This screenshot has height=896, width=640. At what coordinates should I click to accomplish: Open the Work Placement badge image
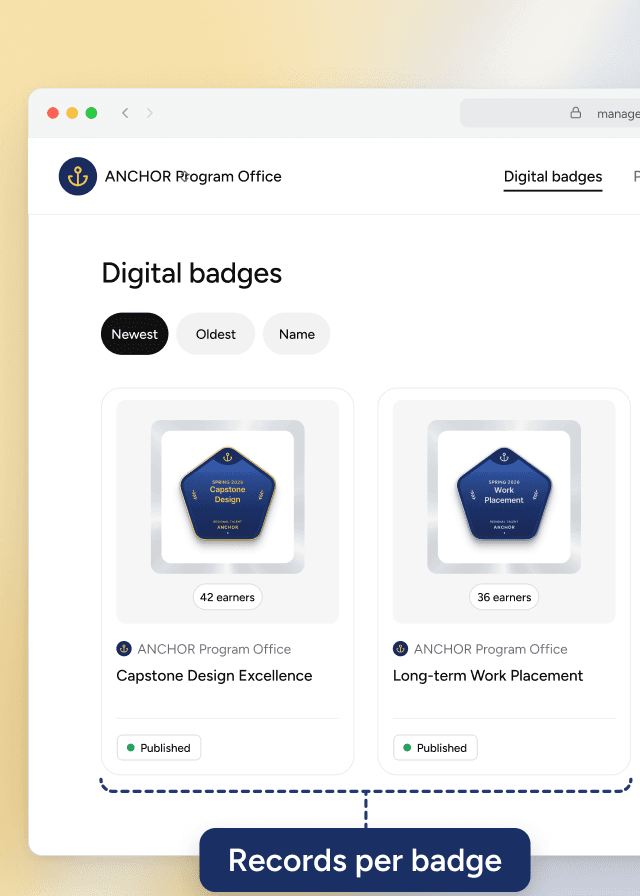(504, 497)
